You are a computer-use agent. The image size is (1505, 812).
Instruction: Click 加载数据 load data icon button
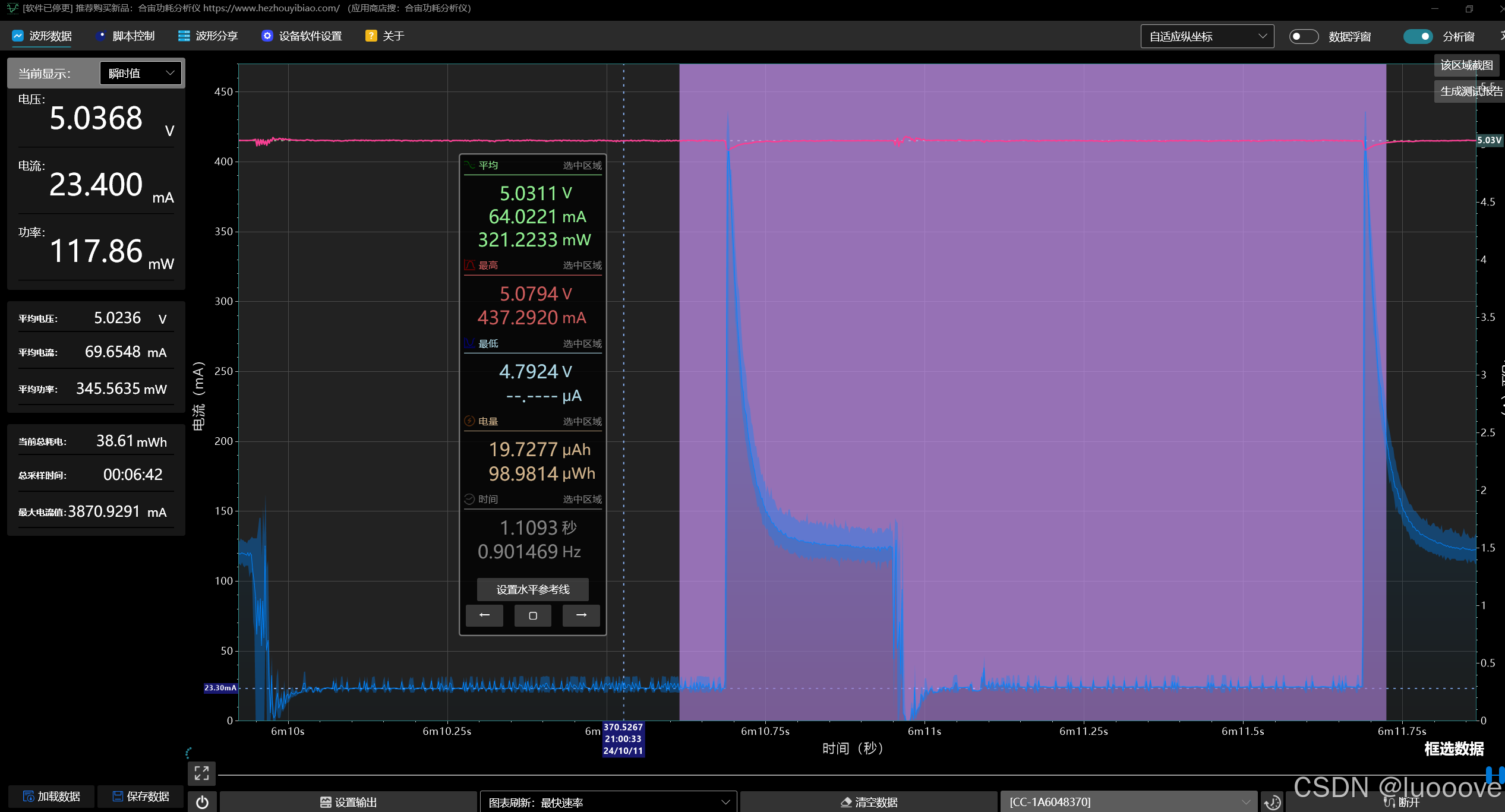[51, 797]
